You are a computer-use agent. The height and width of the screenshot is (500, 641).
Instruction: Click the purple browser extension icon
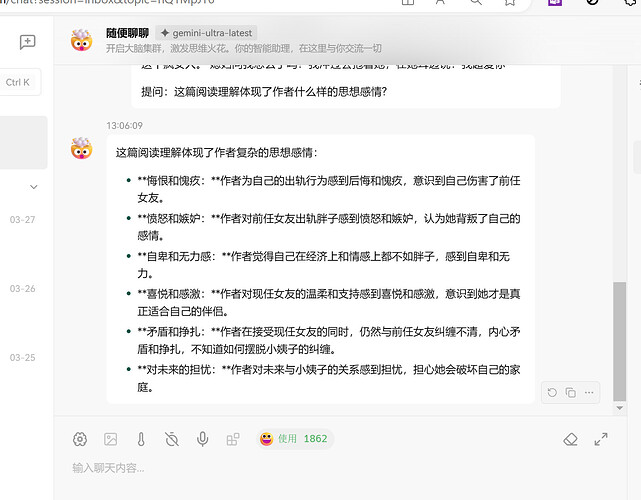point(555,2)
